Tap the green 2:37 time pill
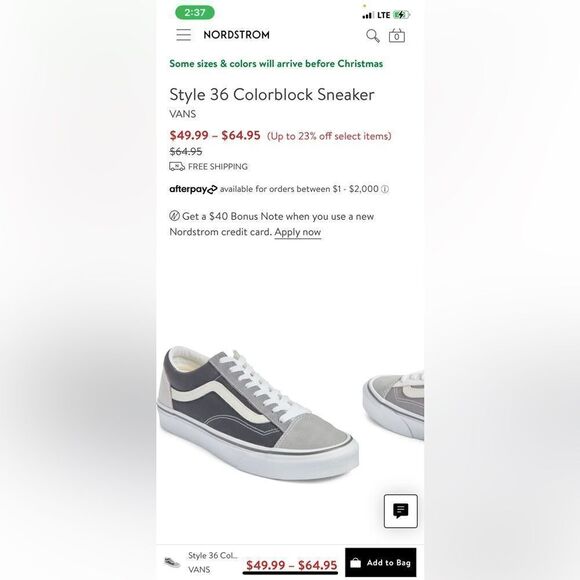The height and width of the screenshot is (580, 580). tap(195, 13)
